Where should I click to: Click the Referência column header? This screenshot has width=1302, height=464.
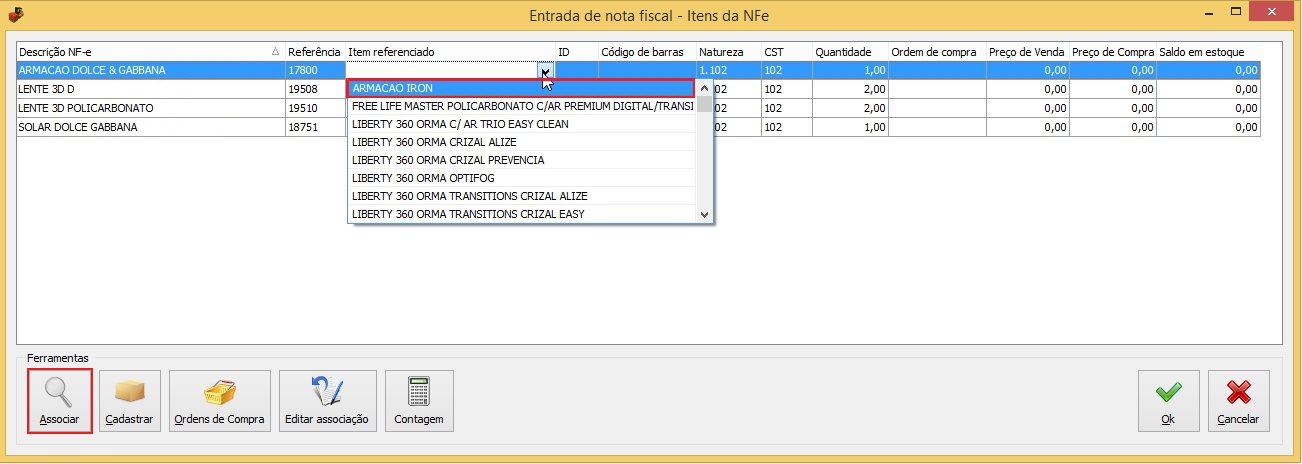tap(314, 52)
